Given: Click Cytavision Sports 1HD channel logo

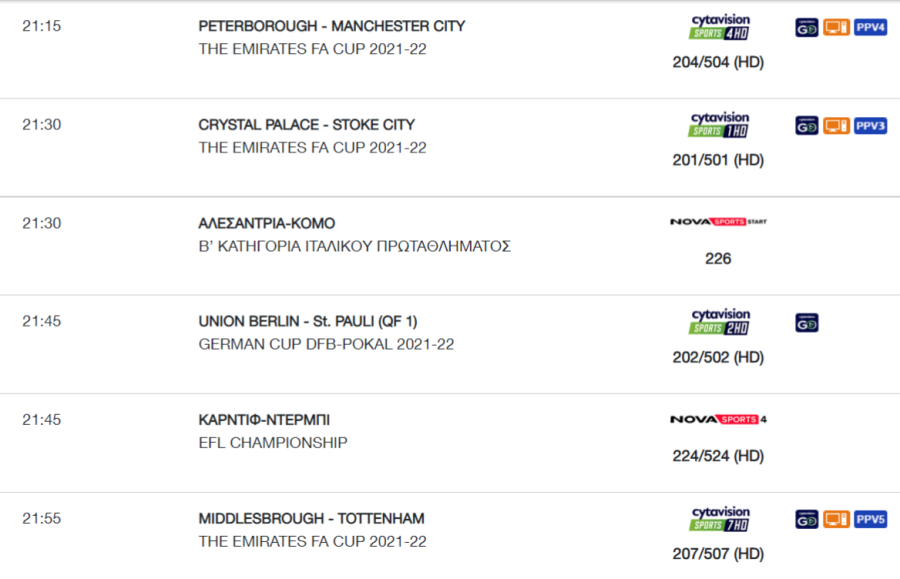Looking at the screenshot, I should 719,125.
